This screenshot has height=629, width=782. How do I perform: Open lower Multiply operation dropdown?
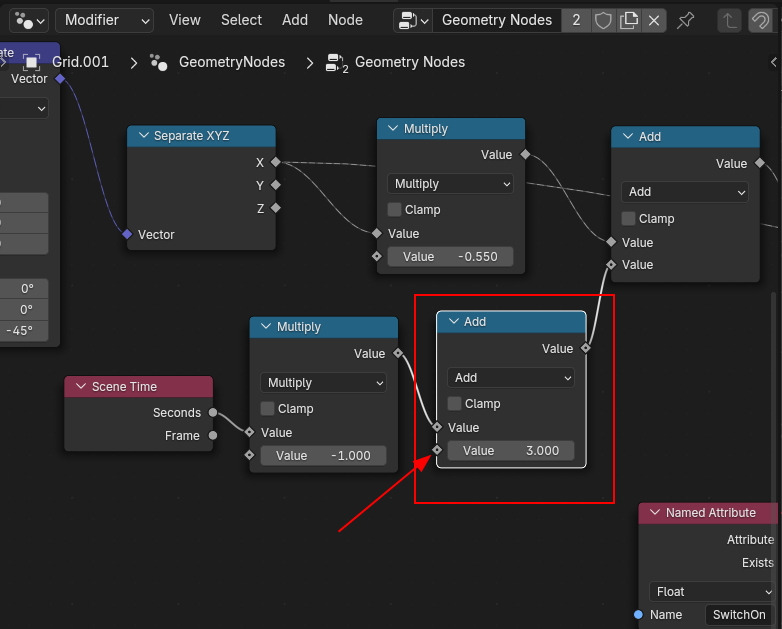pyautogui.click(x=323, y=383)
